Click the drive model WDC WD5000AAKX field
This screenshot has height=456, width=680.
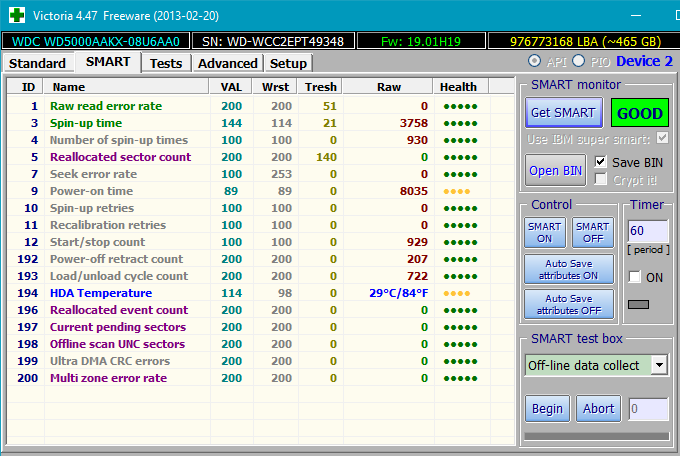click(x=96, y=41)
